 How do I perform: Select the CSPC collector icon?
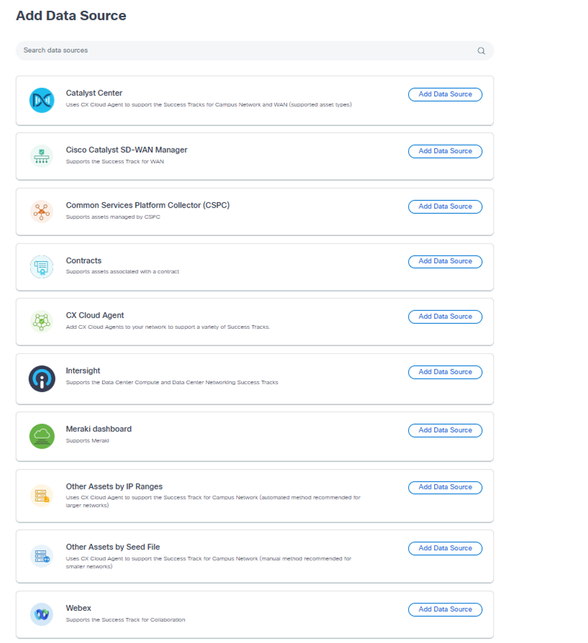(x=41, y=211)
